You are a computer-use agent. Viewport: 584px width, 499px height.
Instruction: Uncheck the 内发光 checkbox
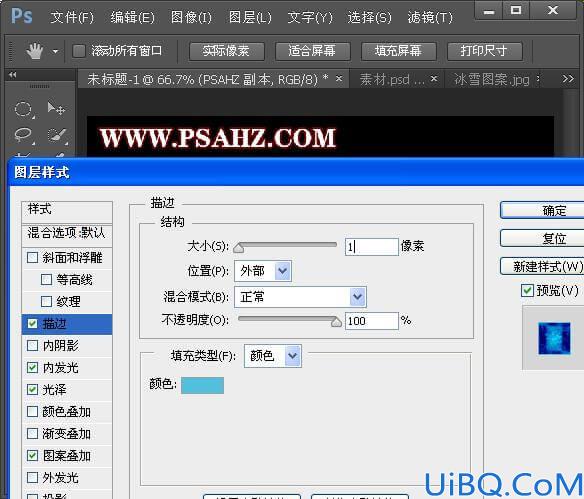33,368
